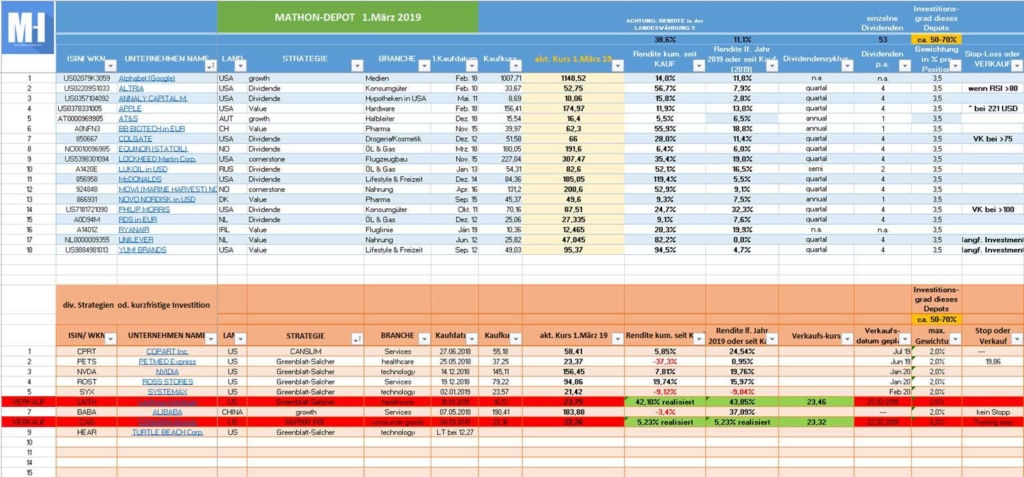Open the max. Gewichtung column filter
The width and height of the screenshot is (1024, 477).
pos(955,338)
